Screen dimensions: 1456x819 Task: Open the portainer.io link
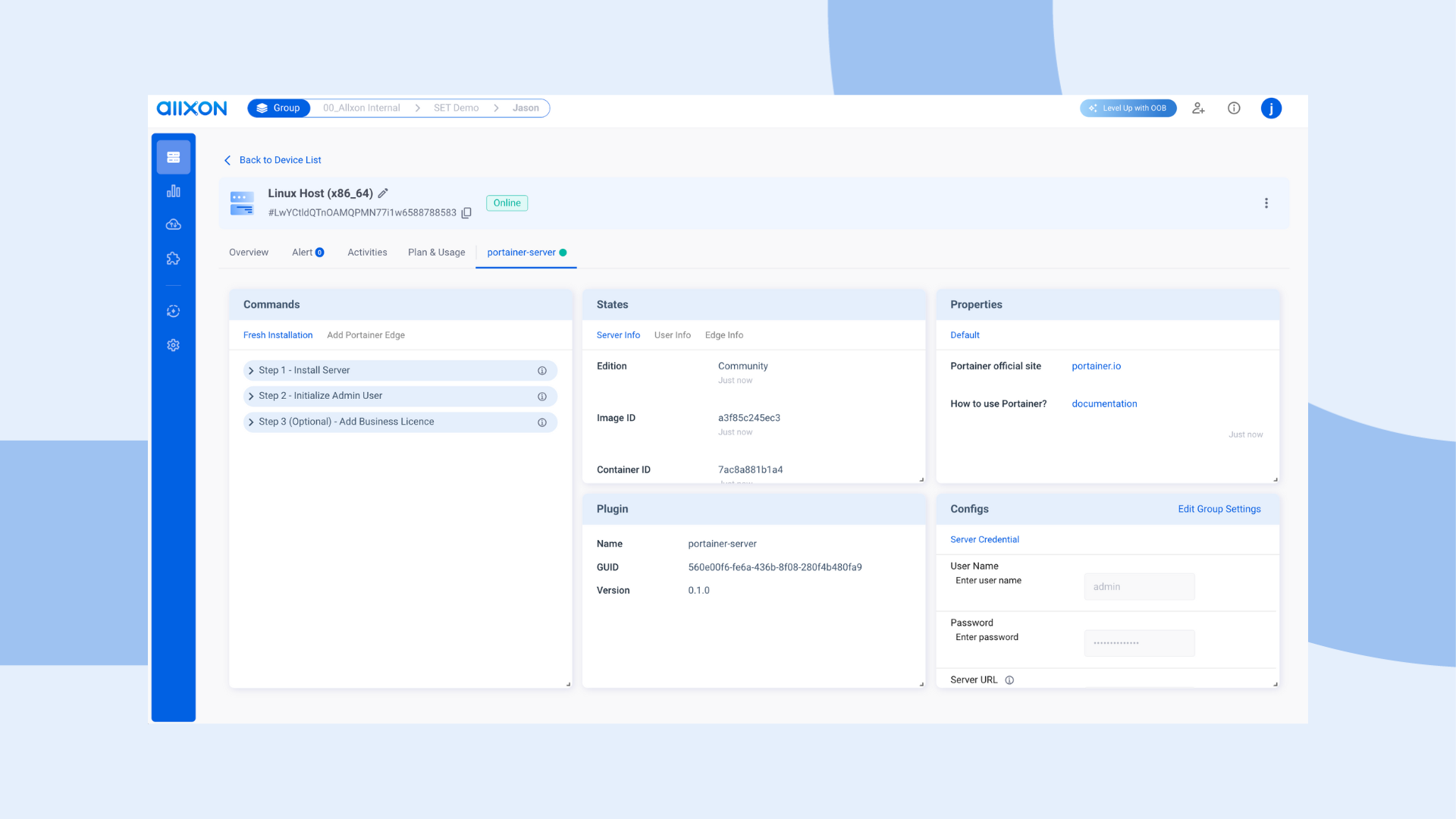(x=1096, y=366)
